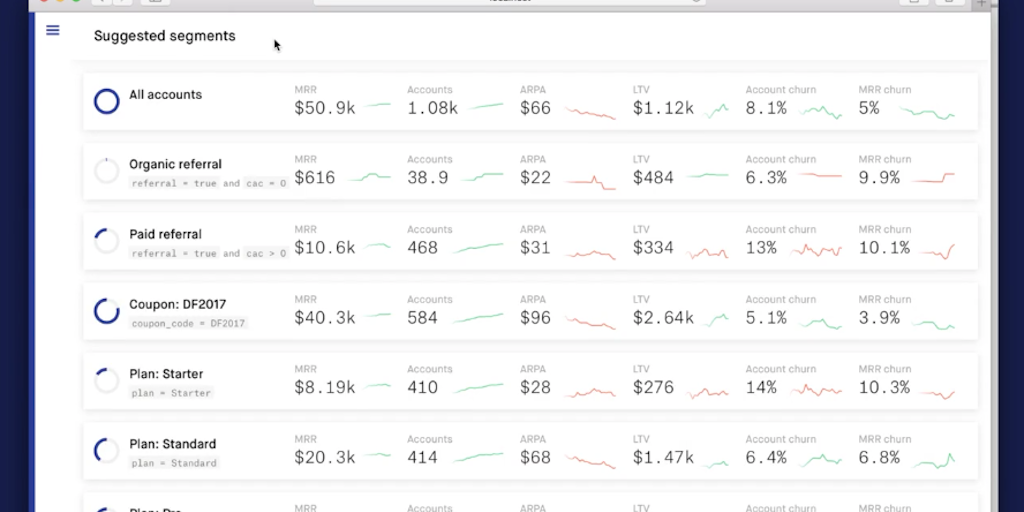The width and height of the screenshot is (1024, 512).
Task: Click the Organic referral ring icon
Action: click(x=106, y=171)
